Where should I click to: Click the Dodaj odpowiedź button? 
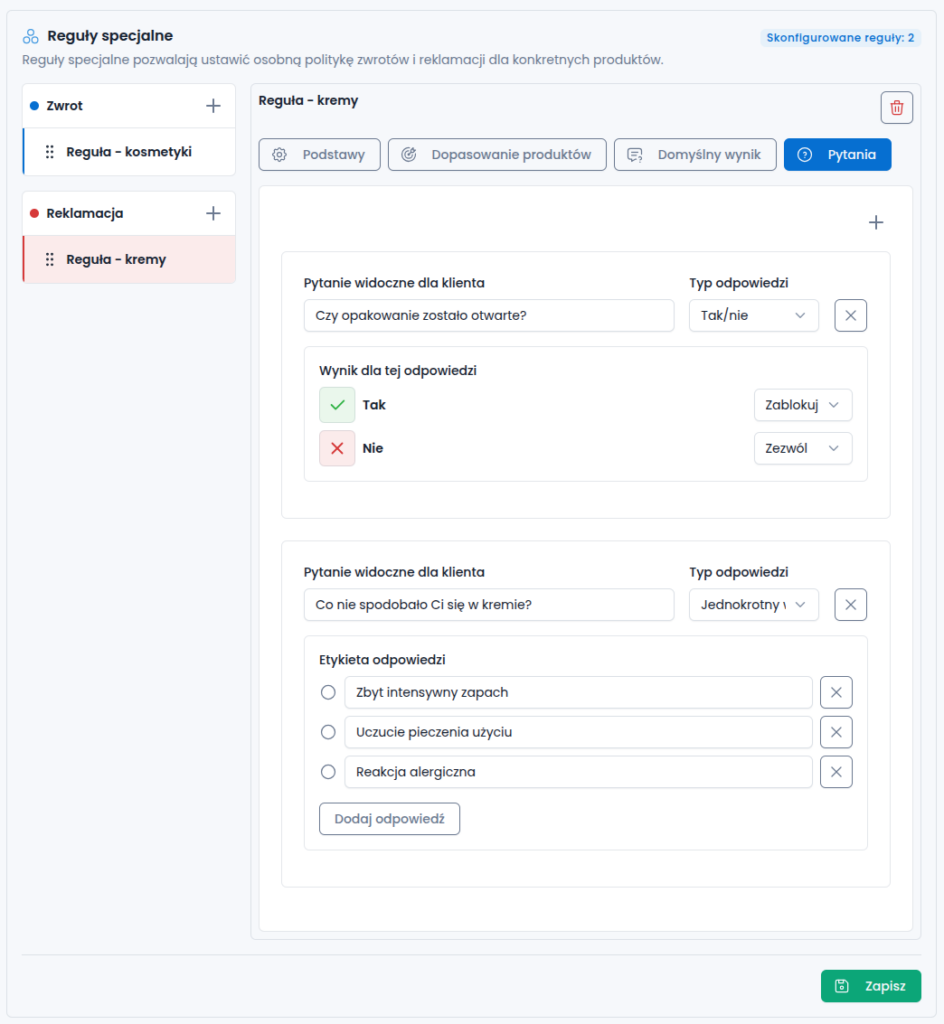[389, 819]
